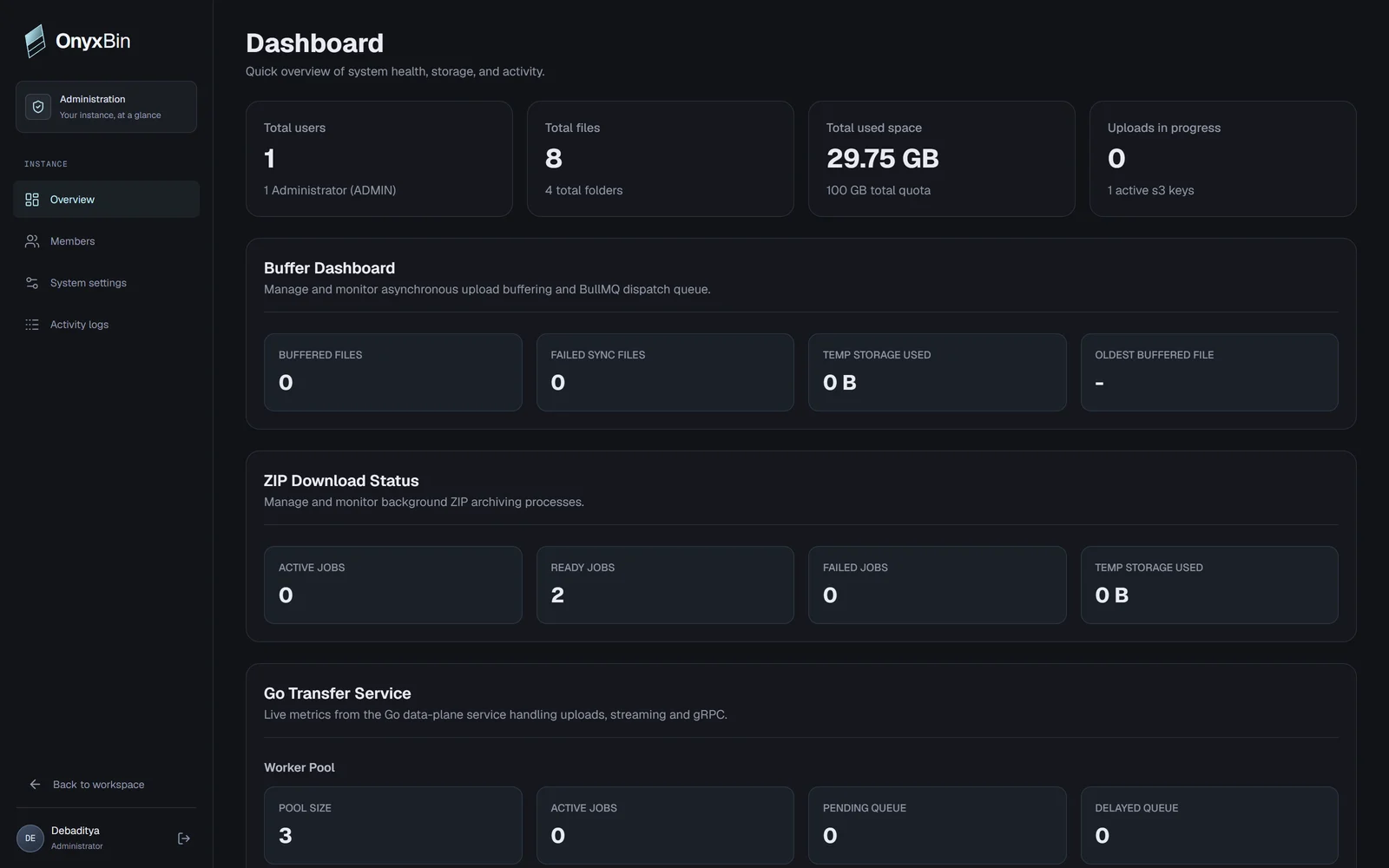Viewport: 1389px width, 868px height.
Task: Click the Debaditya user name
Action: [x=76, y=831]
